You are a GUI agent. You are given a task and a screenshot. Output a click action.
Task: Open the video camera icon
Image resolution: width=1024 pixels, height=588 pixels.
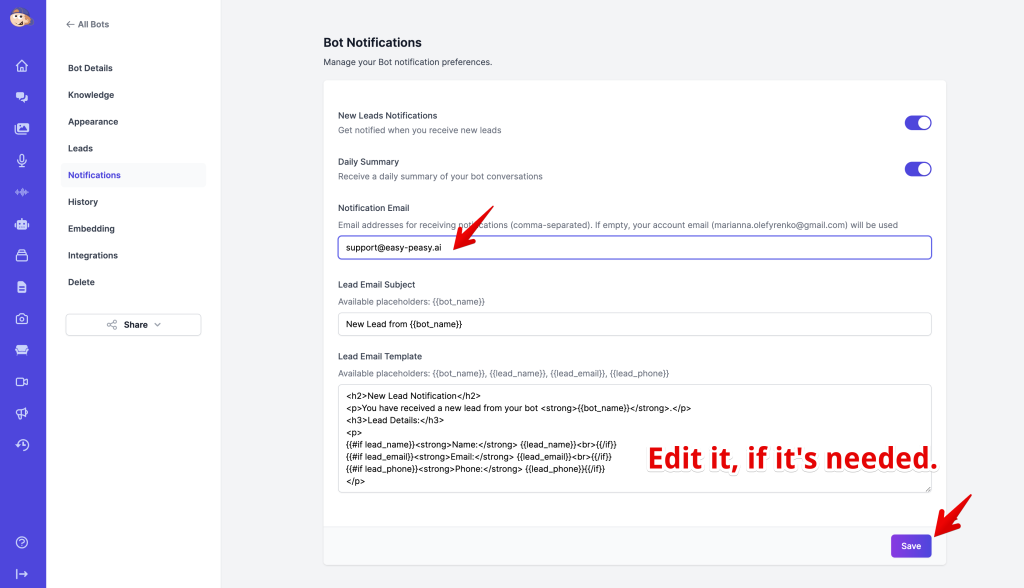click(22, 382)
